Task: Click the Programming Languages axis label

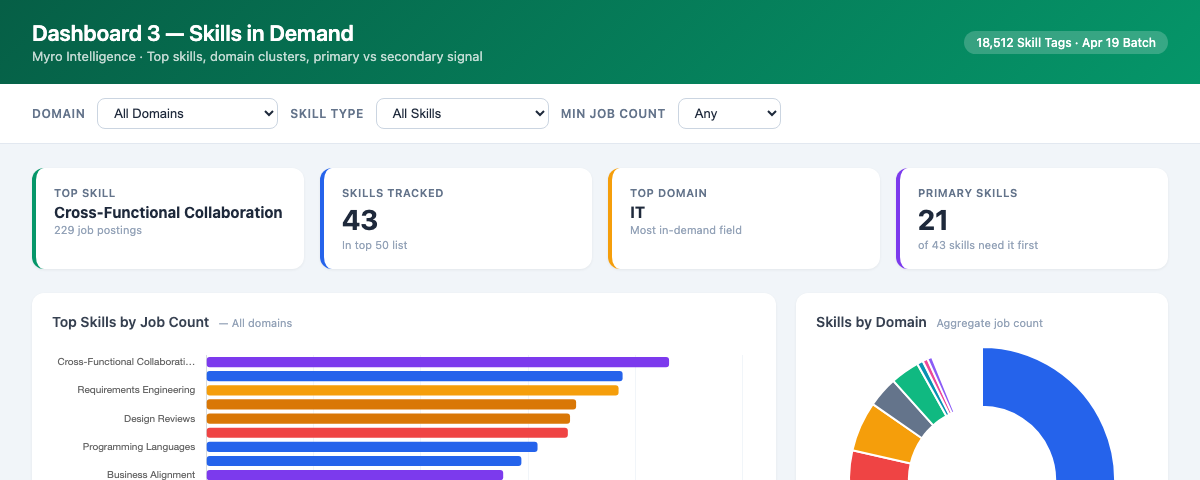Action: 139,447
